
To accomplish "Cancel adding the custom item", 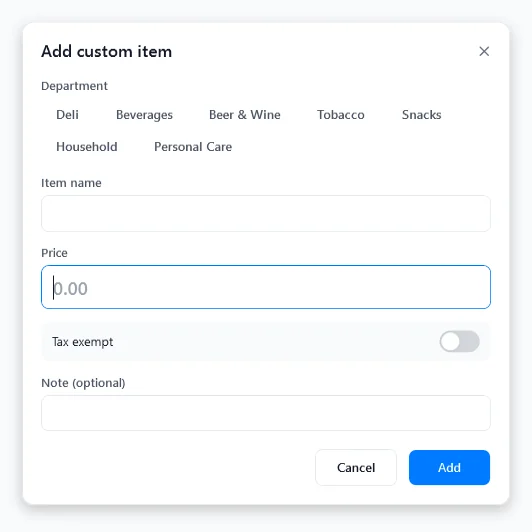I will [356, 468].
